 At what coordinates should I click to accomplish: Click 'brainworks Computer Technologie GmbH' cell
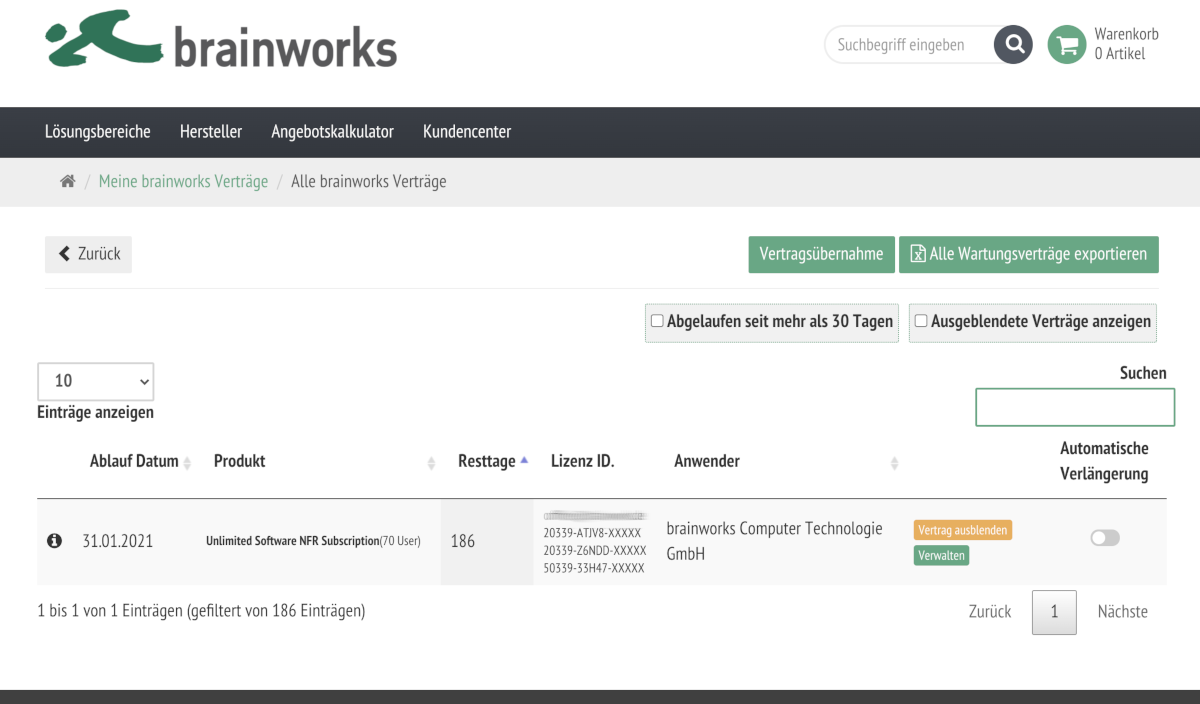pyautogui.click(x=775, y=541)
